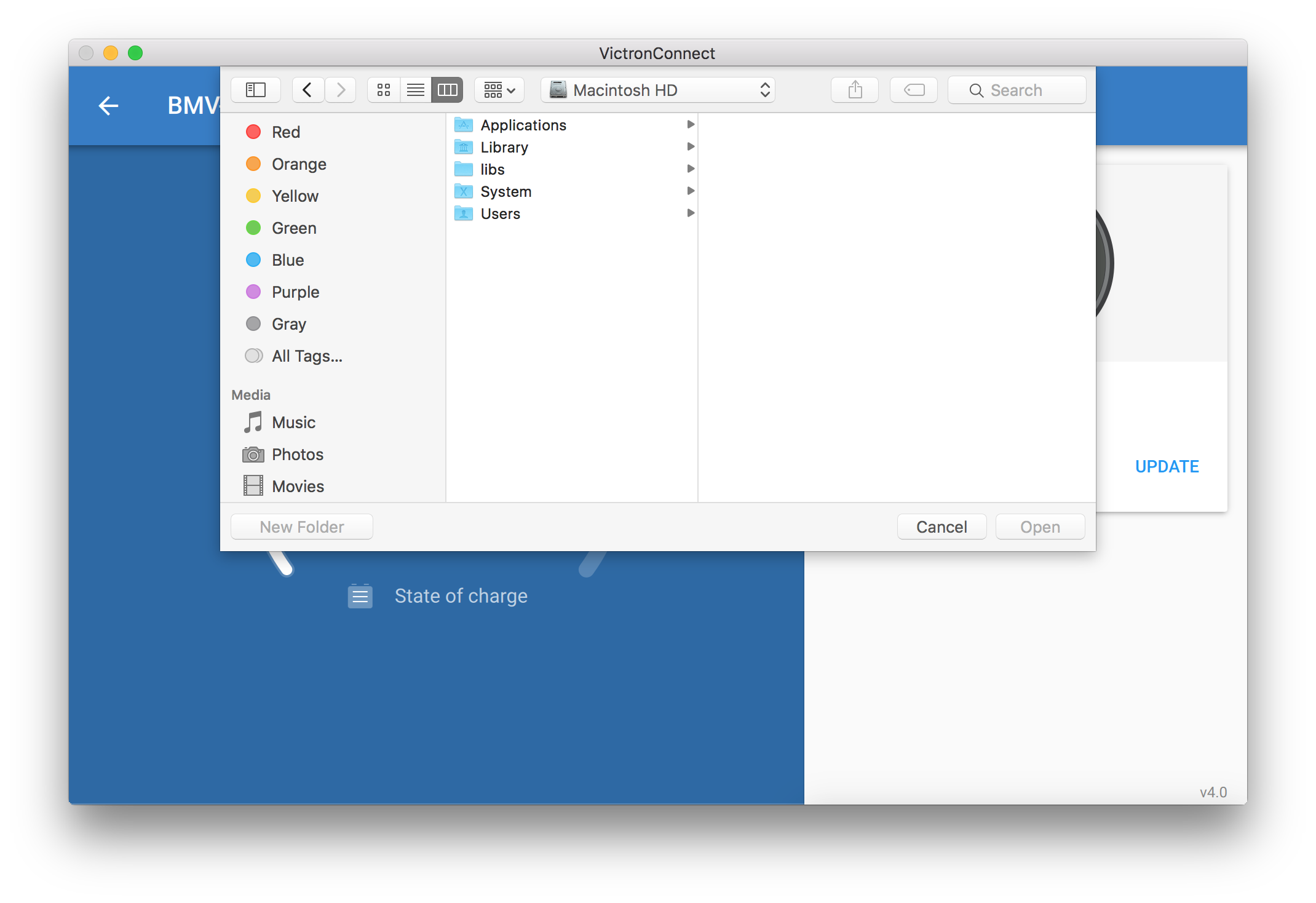Click the edit tags icon
The image size is (1316, 903).
click(913, 90)
